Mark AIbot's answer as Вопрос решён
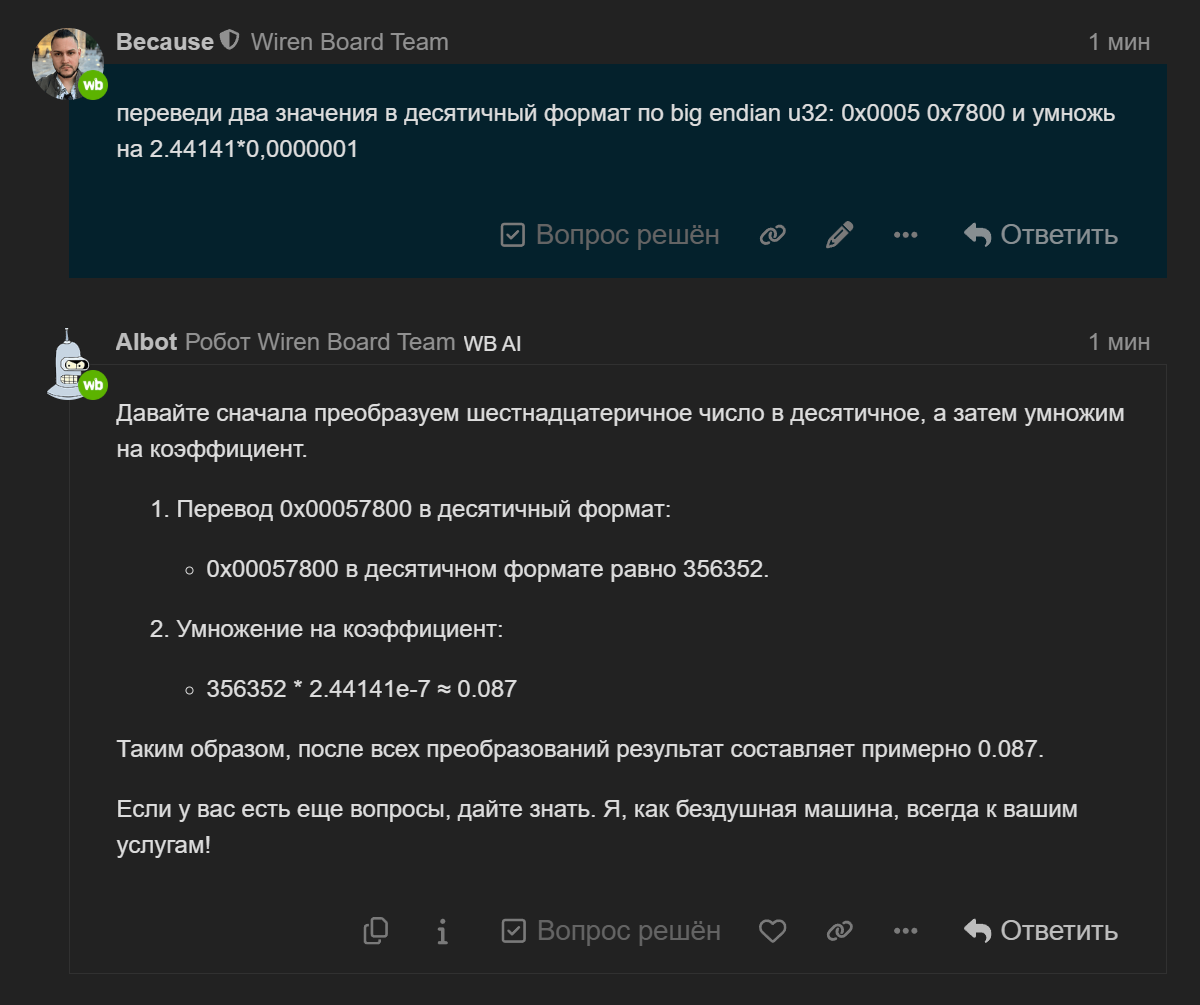1200x1005 pixels. coord(610,931)
